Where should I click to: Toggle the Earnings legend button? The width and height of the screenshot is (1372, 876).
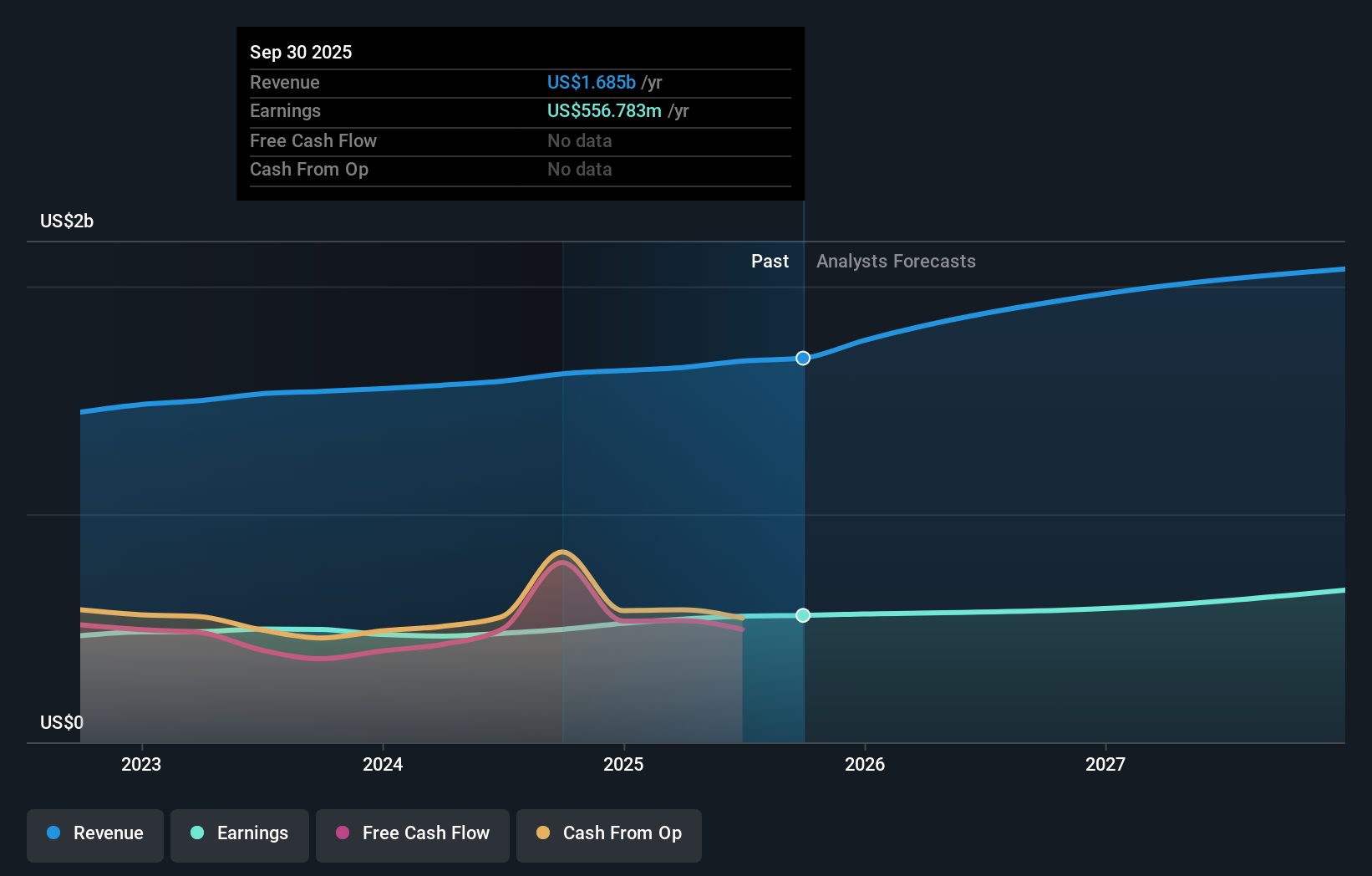(240, 835)
